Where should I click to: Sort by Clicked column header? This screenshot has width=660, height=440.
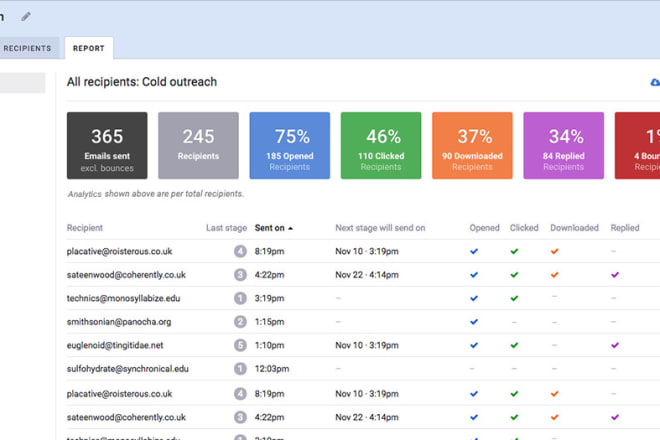[524, 228]
